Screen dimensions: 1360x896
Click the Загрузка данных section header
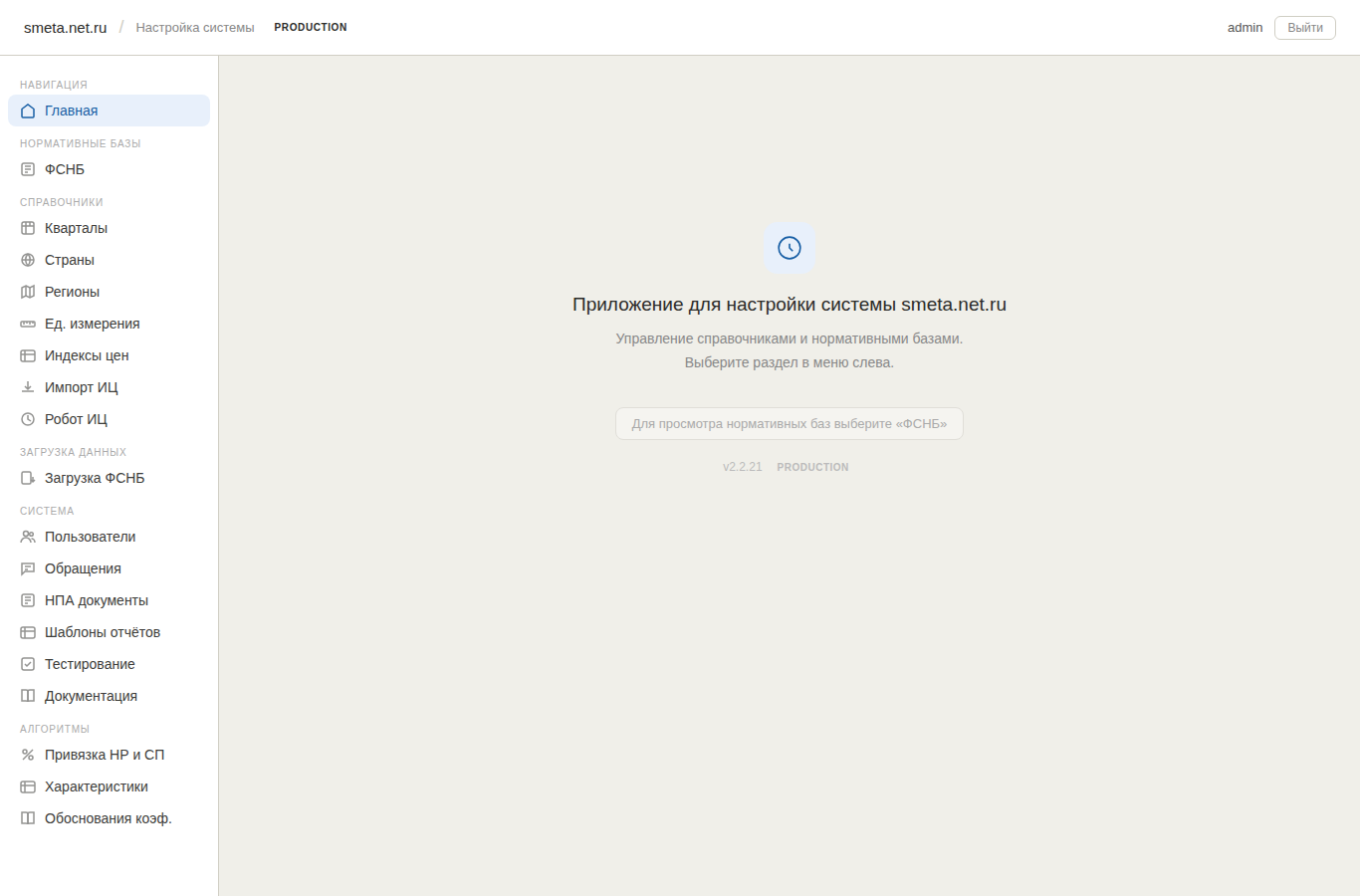coord(73,452)
